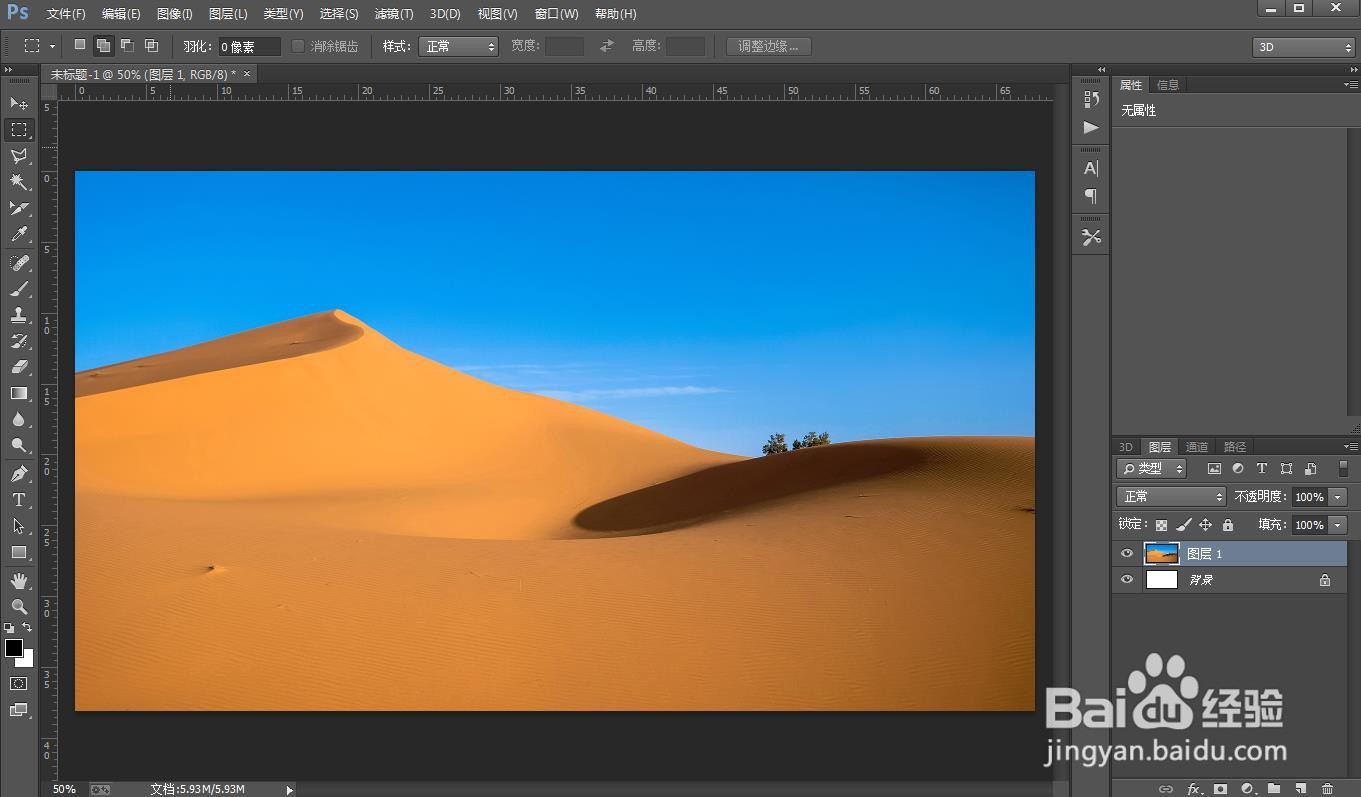Viewport: 1361px width, 797px height.
Task: Select the Move tool
Action: coord(19,104)
